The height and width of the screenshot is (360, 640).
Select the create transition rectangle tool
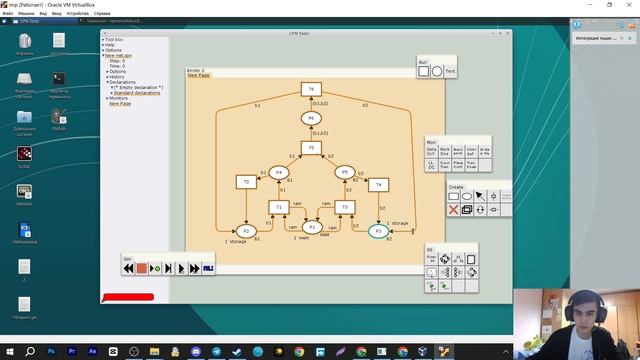(453, 197)
